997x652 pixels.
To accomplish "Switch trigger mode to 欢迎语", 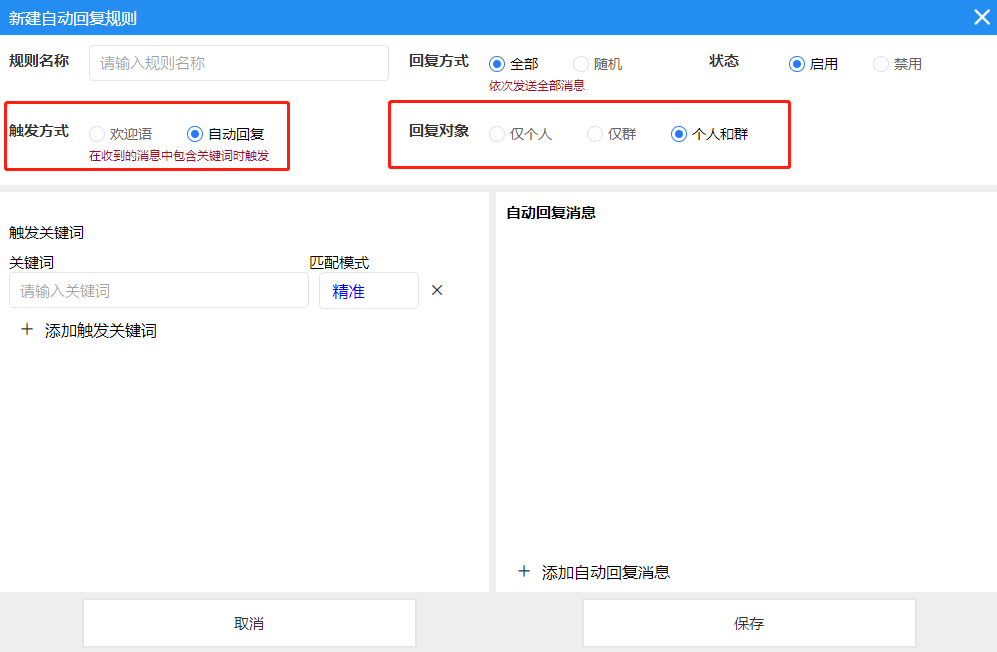I will [97, 131].
